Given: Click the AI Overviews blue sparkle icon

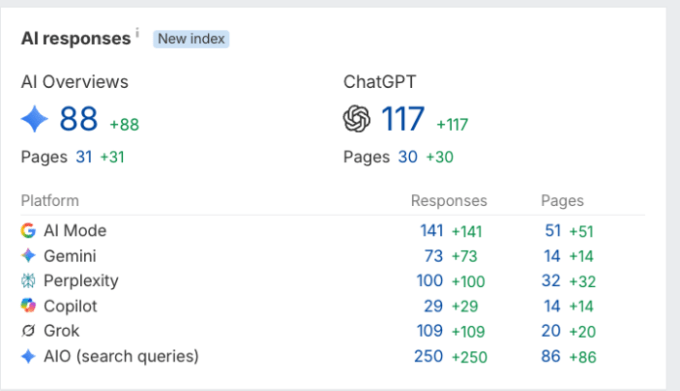Looking at the screenshot, I should click(x=35, y=119).
